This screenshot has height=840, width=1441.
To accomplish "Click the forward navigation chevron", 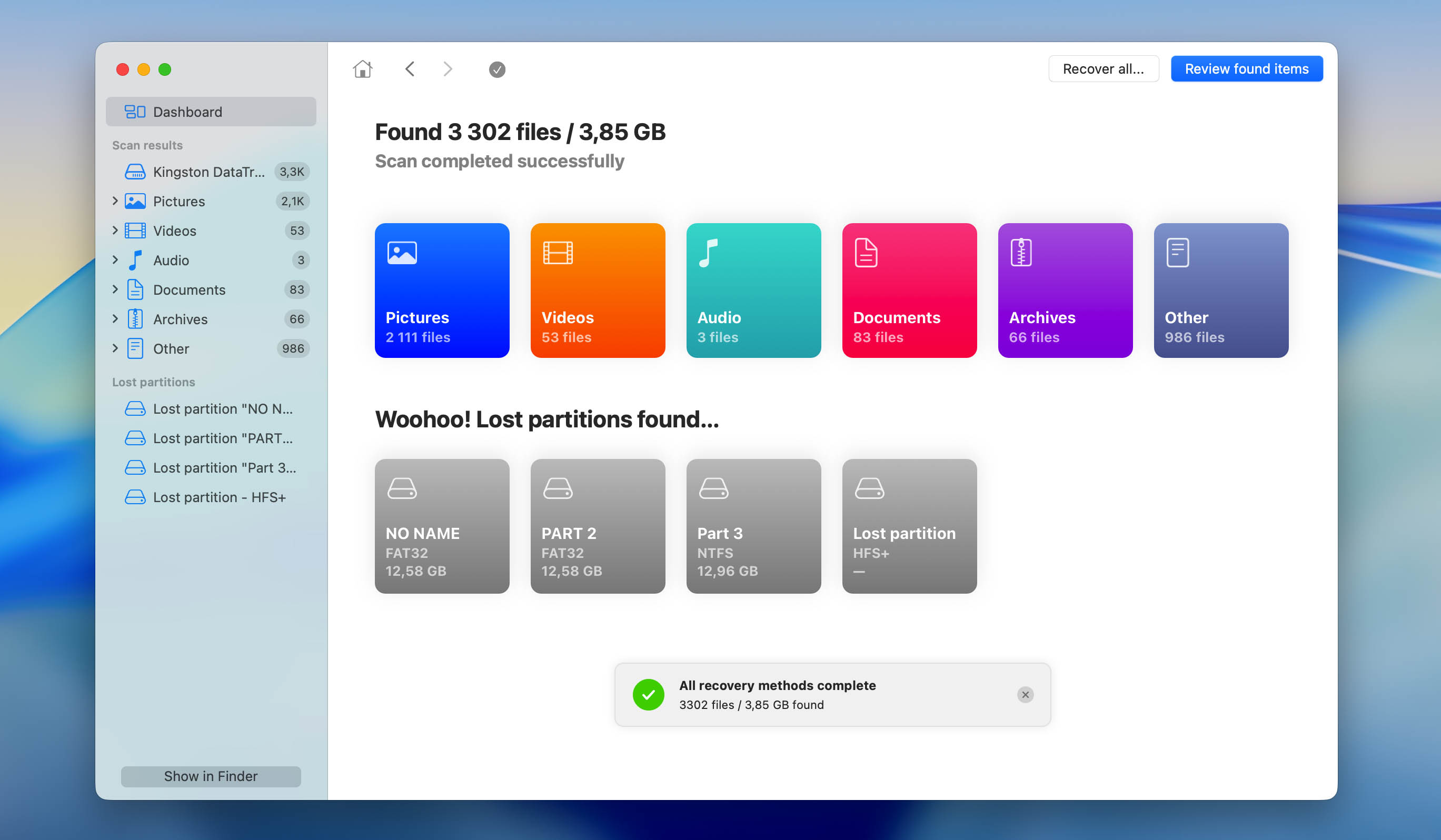I will tap(448, 69).
